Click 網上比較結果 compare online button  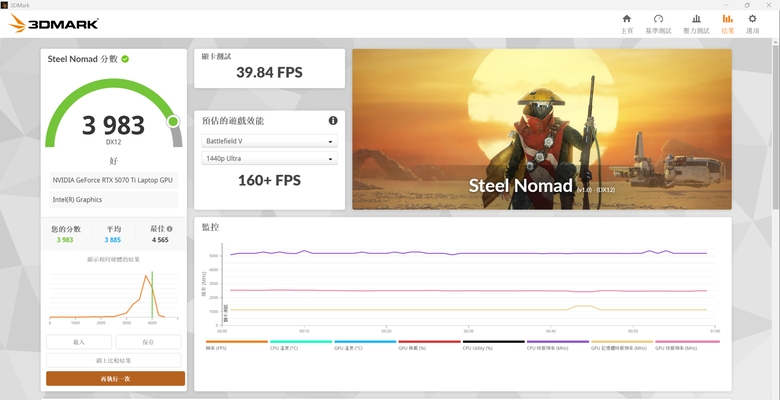pyautogui.click(x=113, y=360)
